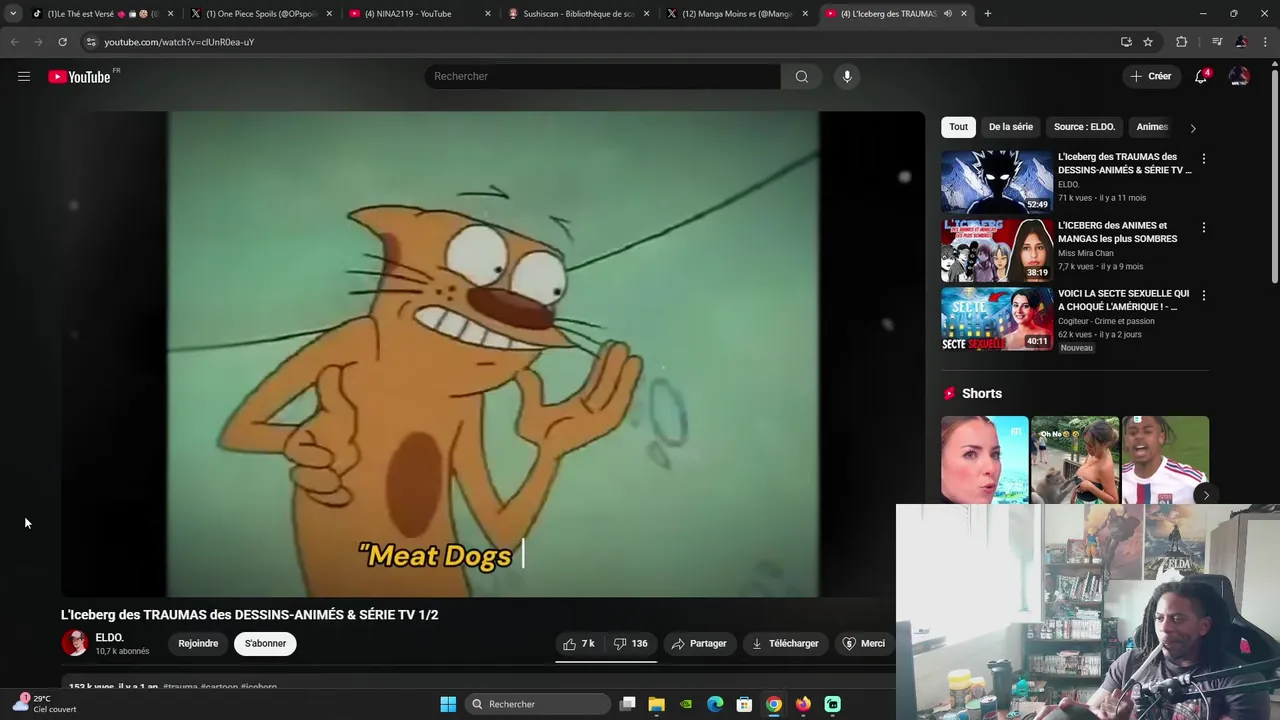Open Chrome media controls icon
1280x720 pixels.
coord(1216,42)
